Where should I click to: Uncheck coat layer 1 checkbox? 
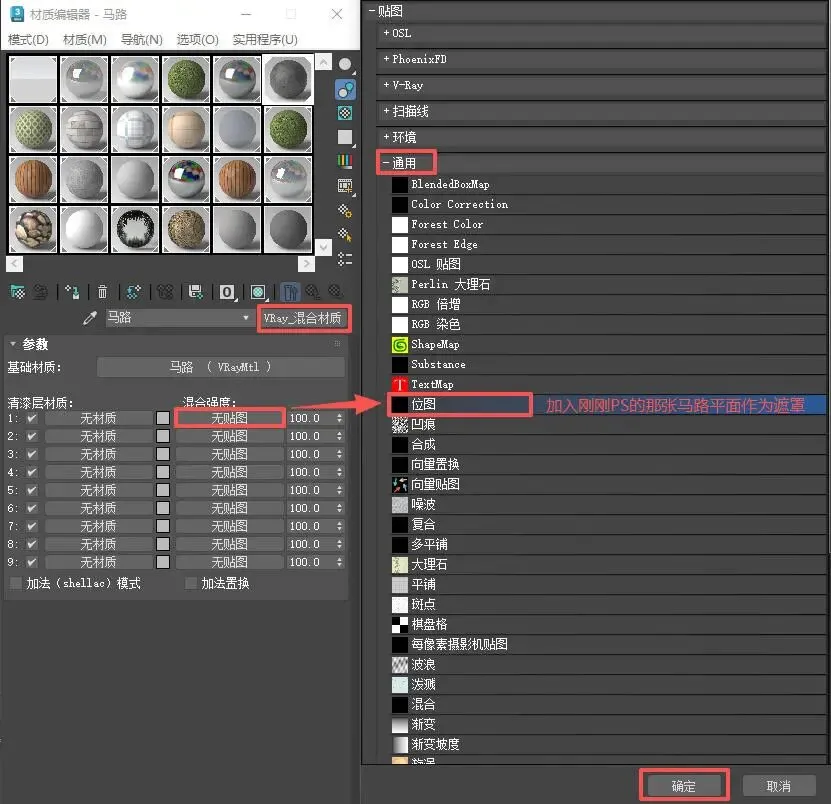[x=32, y=418]
